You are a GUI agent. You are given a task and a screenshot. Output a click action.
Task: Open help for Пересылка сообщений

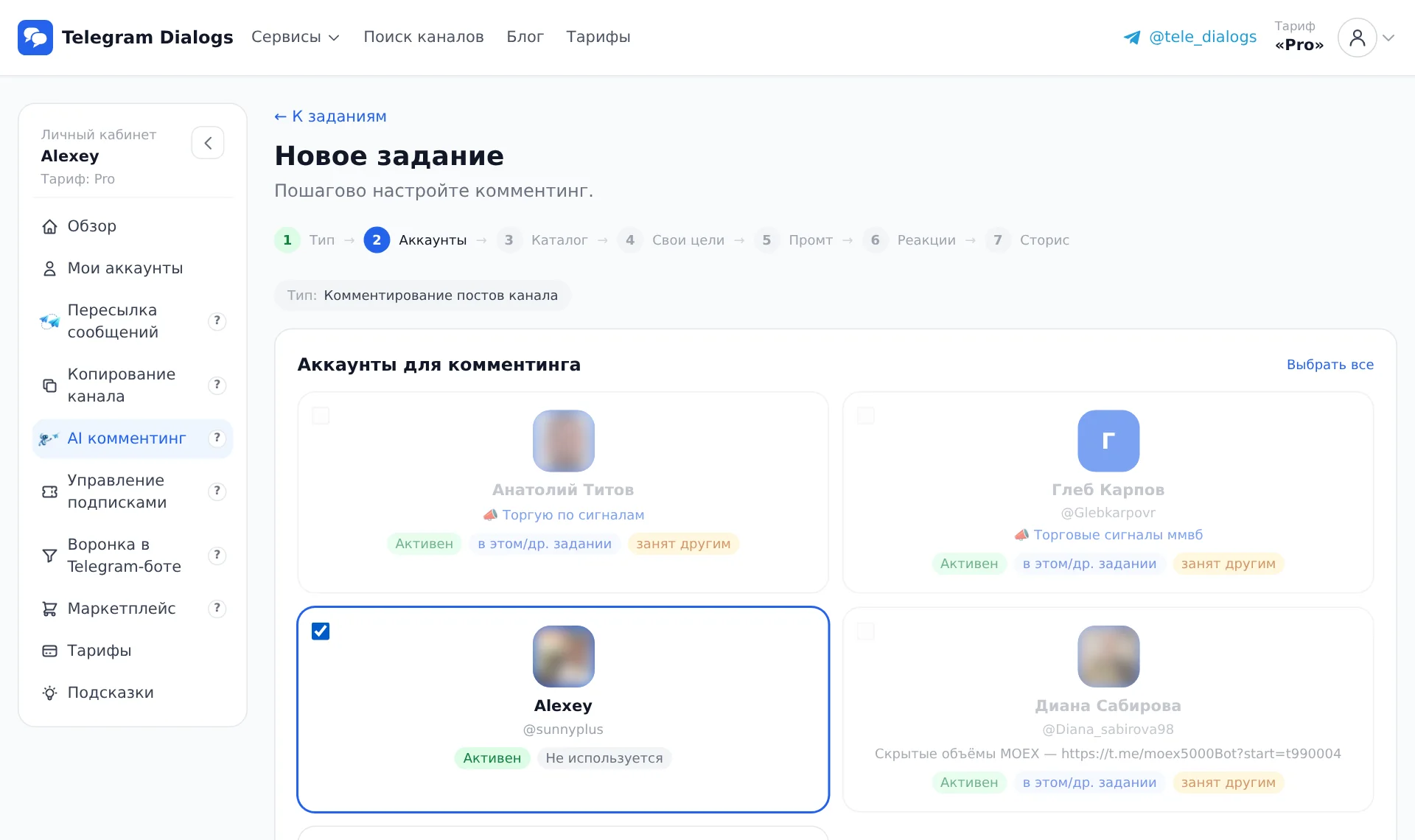tap(217, 321)
